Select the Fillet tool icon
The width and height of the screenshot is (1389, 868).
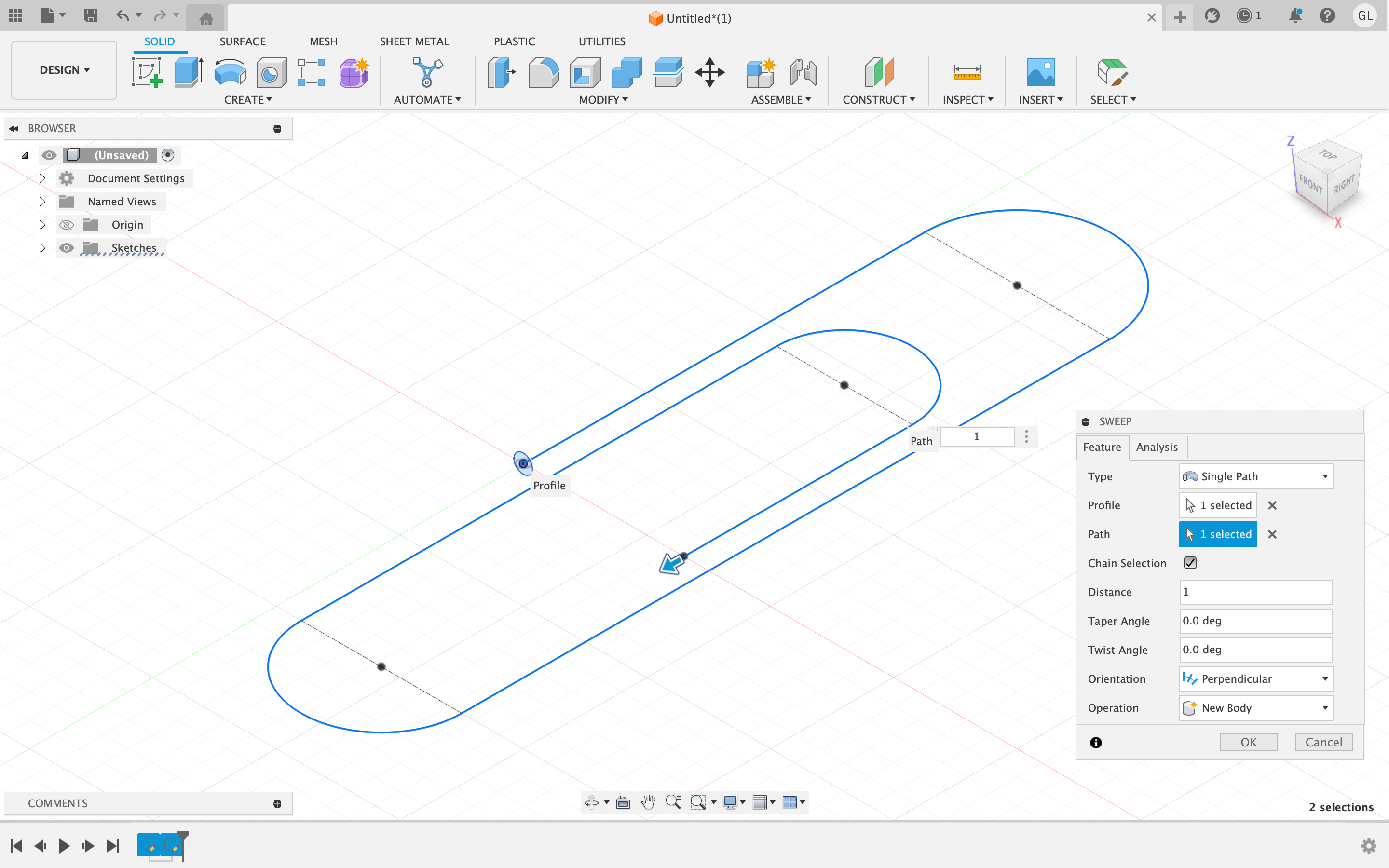(x=543, y=72)
